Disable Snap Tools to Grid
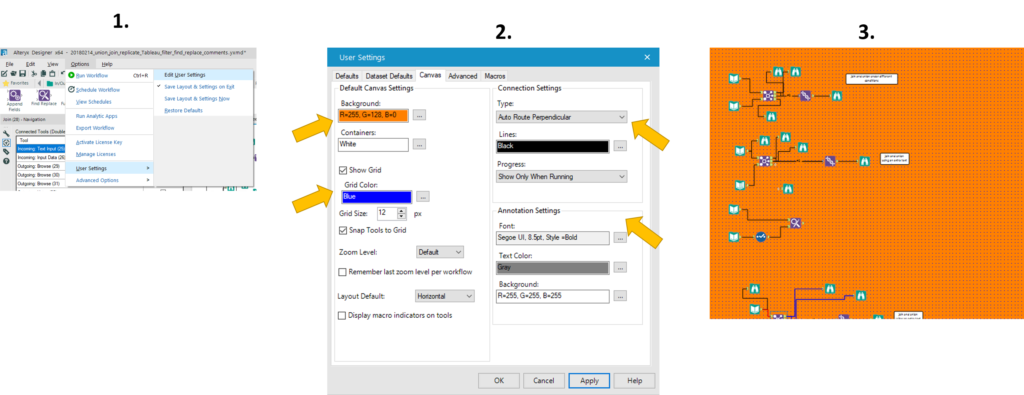 coord(343,230)
